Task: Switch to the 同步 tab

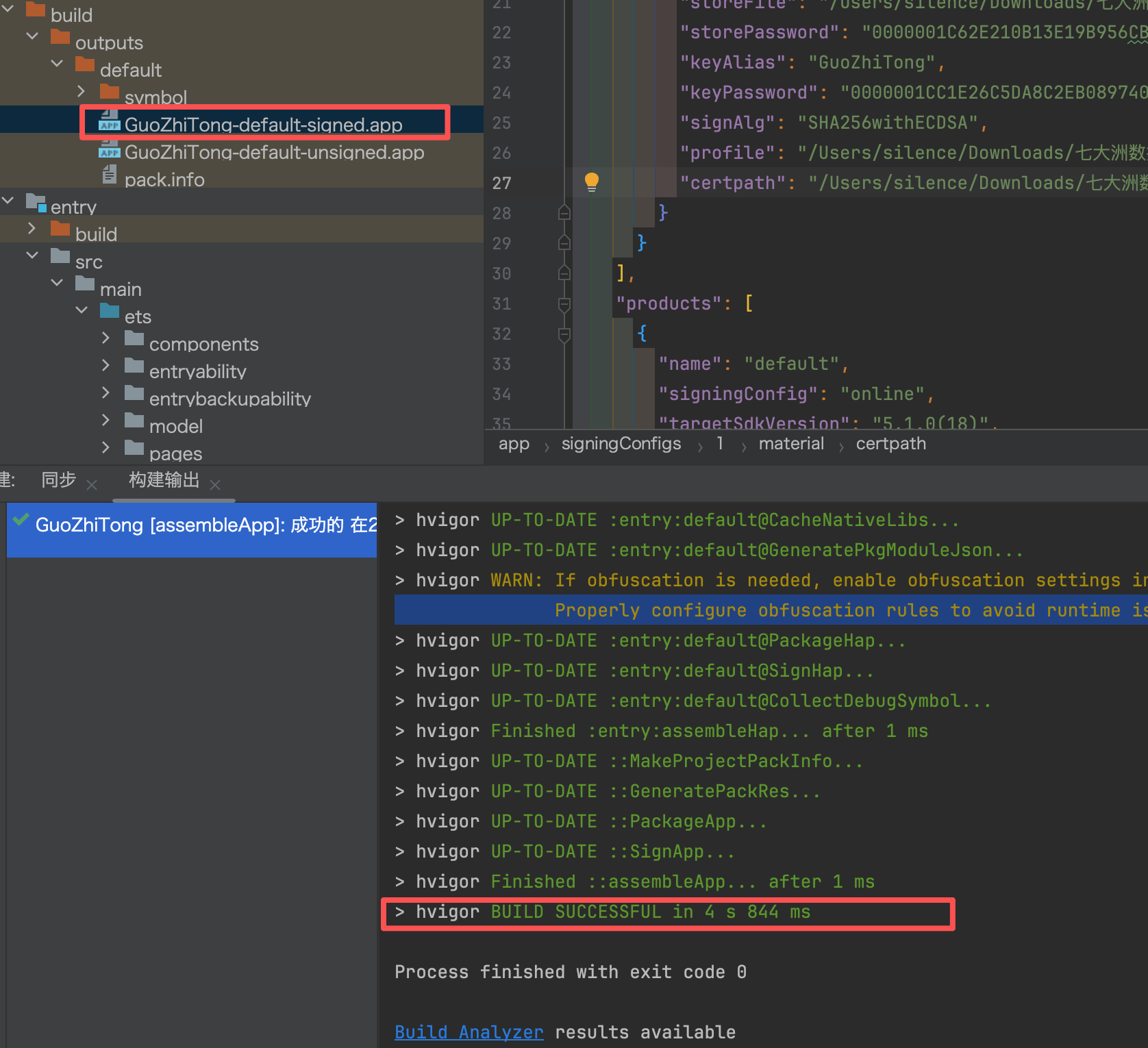Action: (59, 479)
